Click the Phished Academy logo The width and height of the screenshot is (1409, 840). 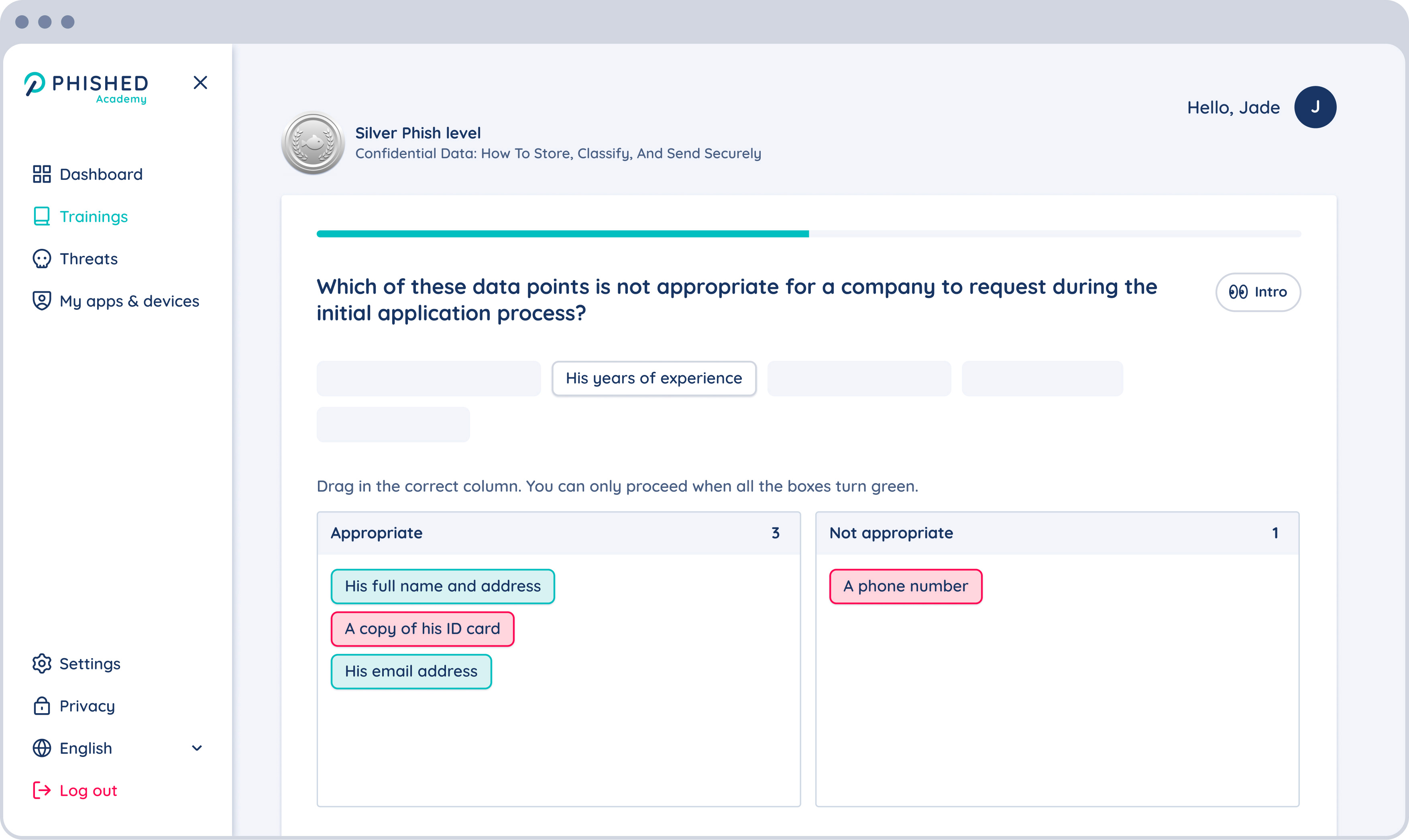tap(86, 86)
